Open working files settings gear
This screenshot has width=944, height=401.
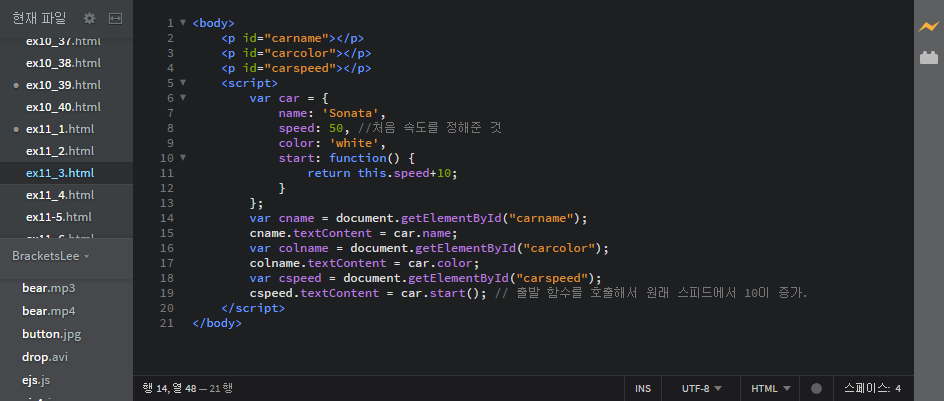point(89,19)
